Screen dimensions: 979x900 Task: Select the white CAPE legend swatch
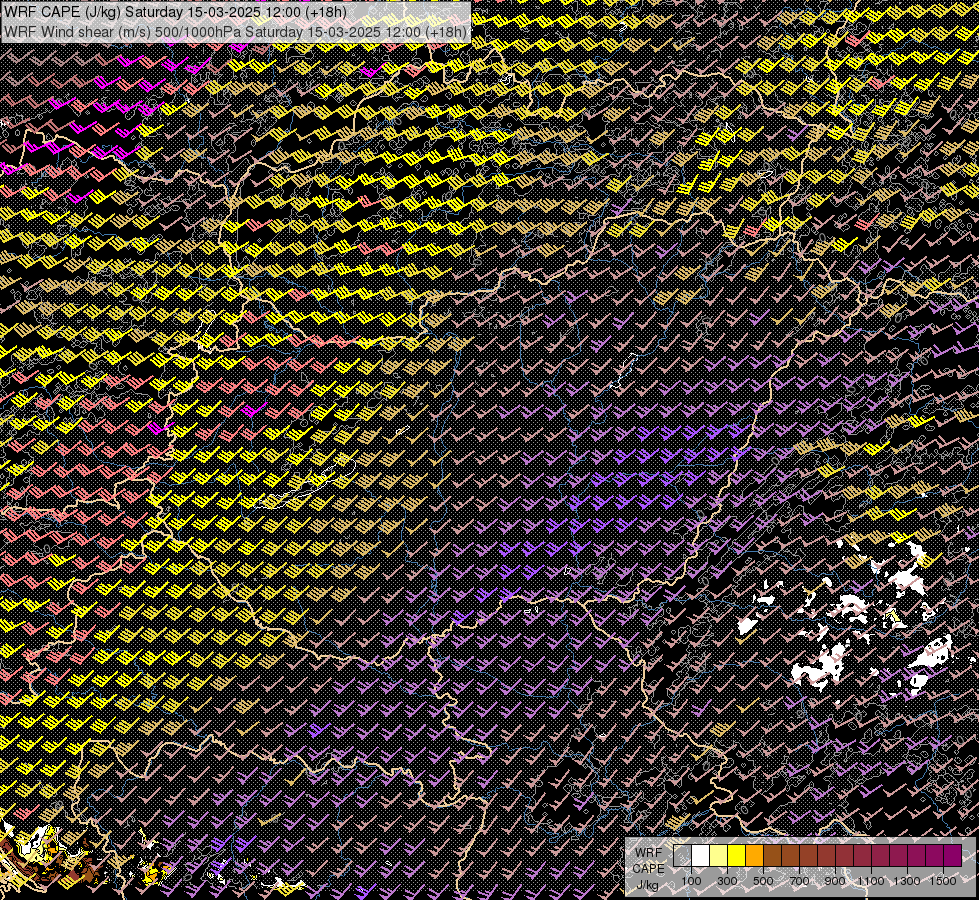pos(701,856)
